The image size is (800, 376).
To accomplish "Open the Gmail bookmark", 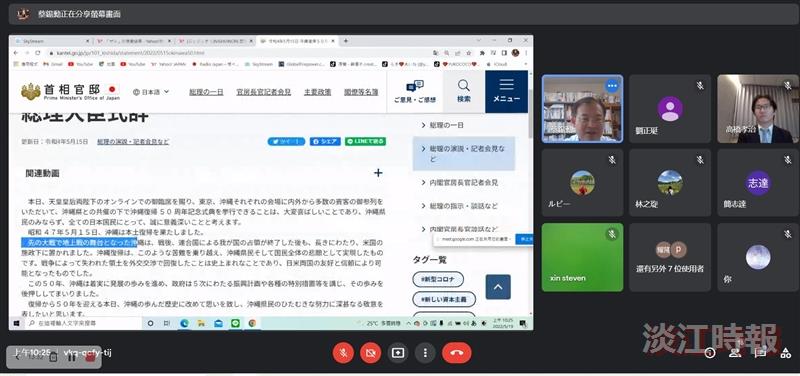I will [53, 64].
